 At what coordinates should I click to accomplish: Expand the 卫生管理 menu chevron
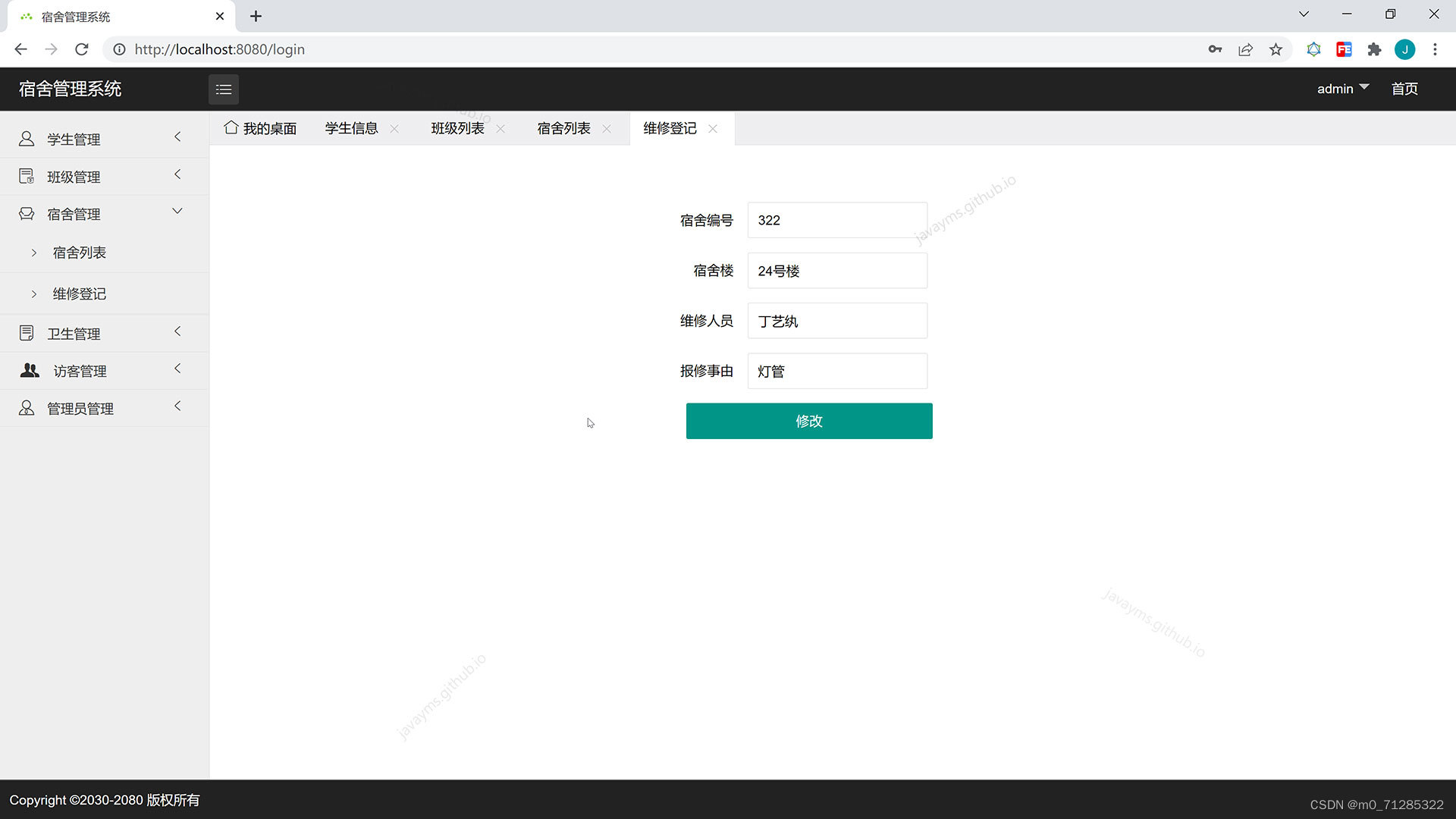[x=177, y=331]
